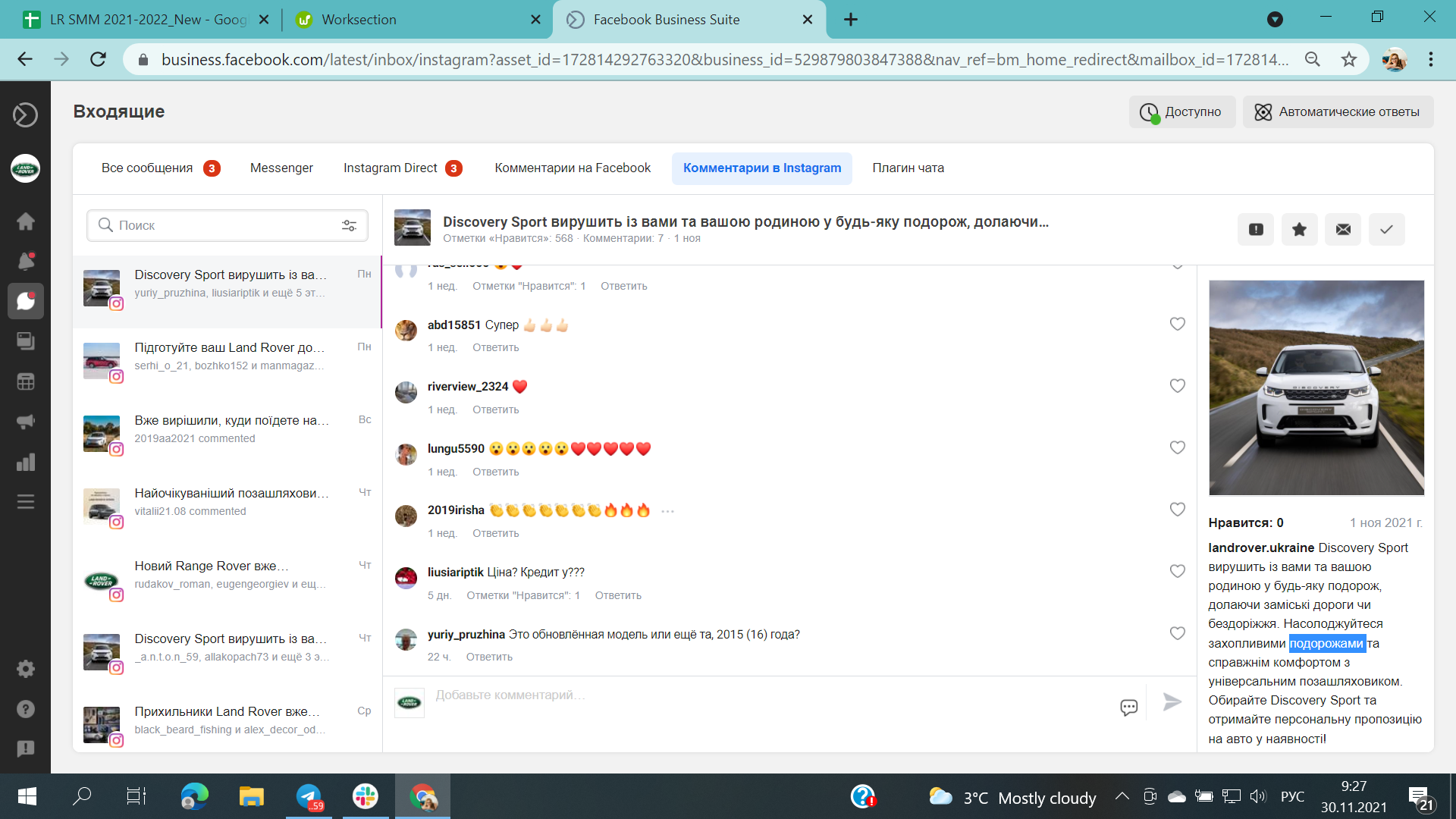The width and height of the screenshot is (1456, 819).
Task: Open Planner calendar icon in sidebar
Action: [25, 381]
